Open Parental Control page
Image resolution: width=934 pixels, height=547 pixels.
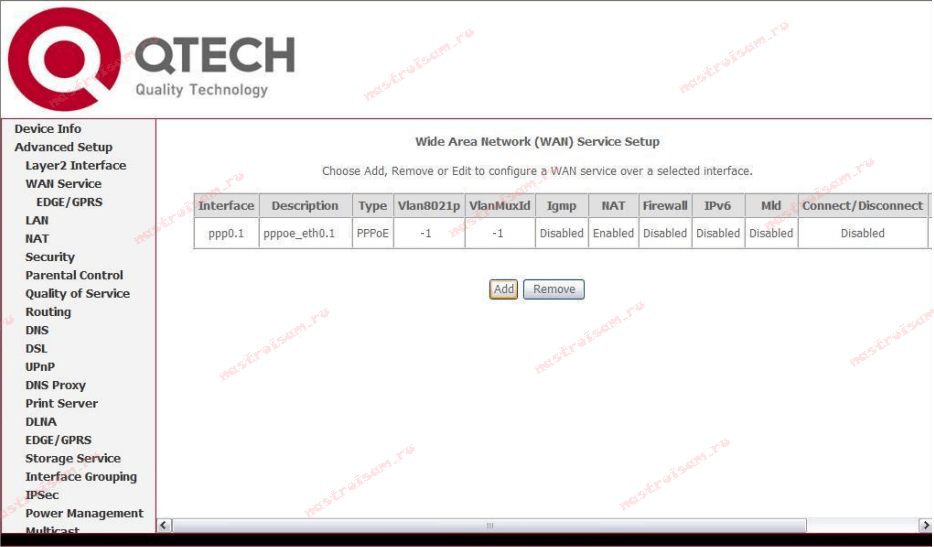pyautogui.click(x=74, y=275)
